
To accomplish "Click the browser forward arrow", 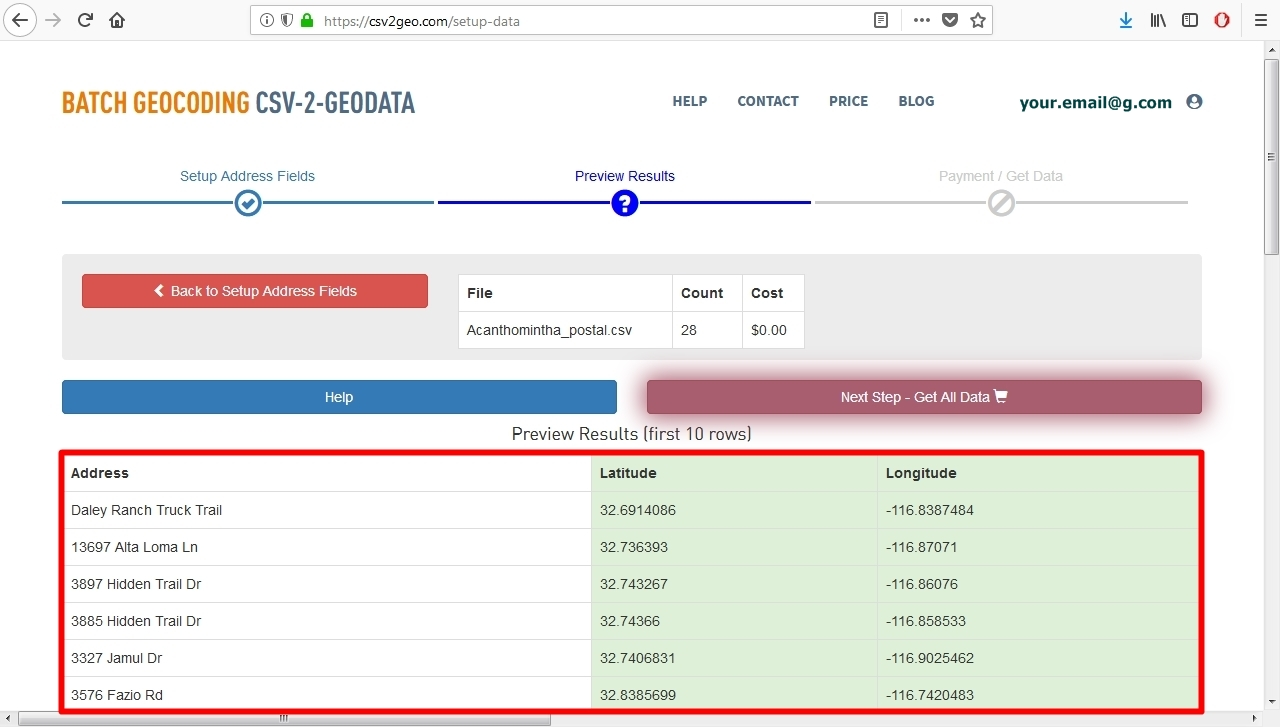I will point(53,20).
